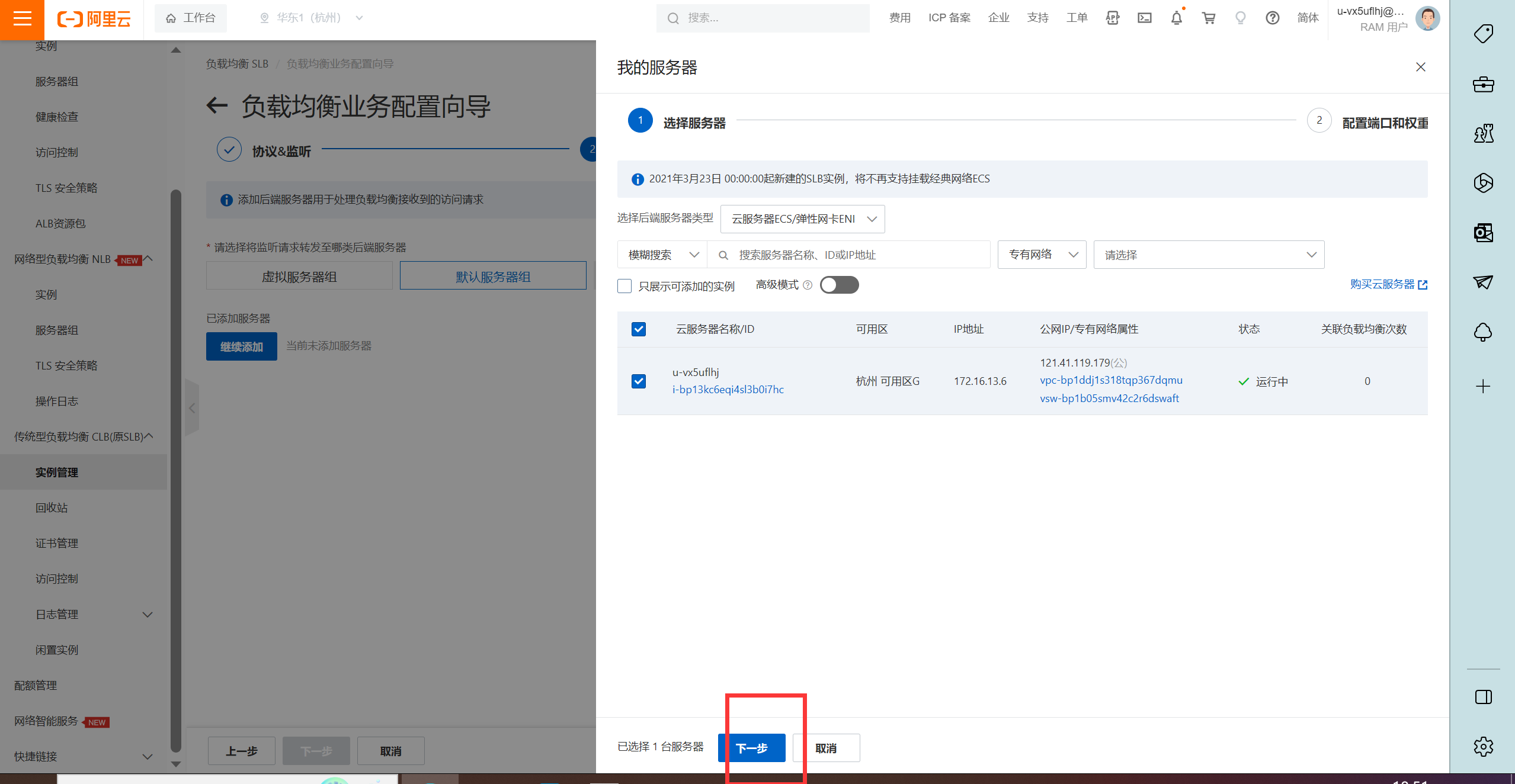The width and height of the screenshot is (1515, 784).
Task: Open the 请选择 VPC dropdown
Action: pyautogui.click(x=1209, y=255)
